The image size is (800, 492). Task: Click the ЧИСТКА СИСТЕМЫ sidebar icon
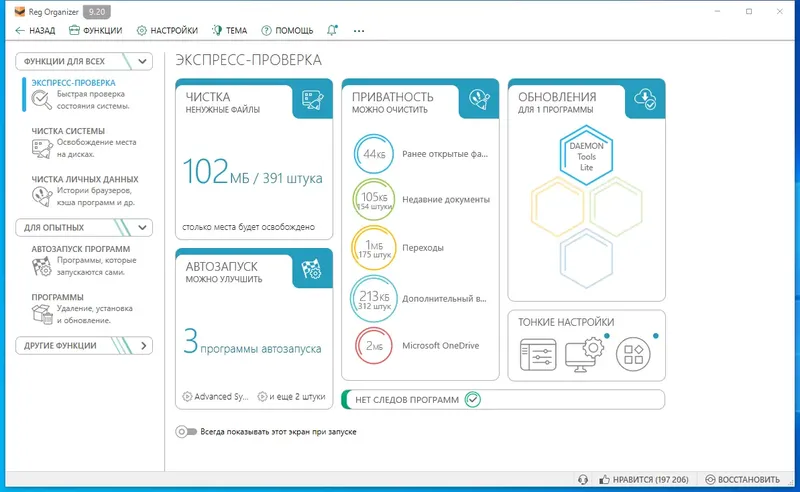click(x=42, y=149)
